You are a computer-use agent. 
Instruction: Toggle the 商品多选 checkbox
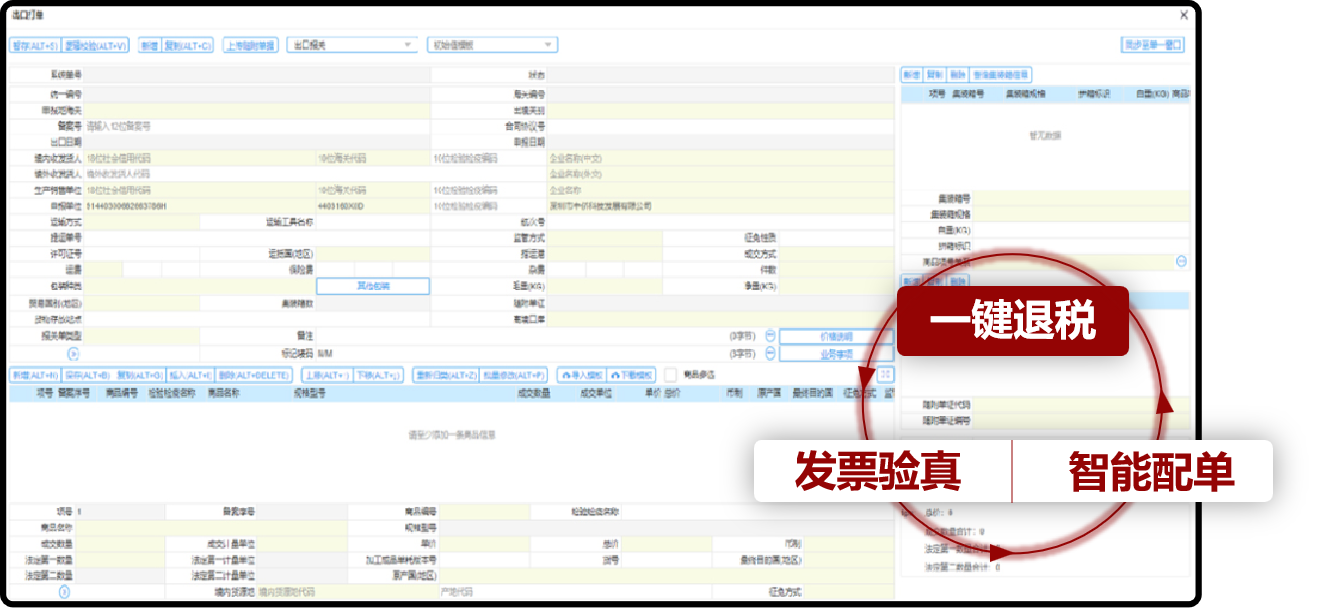tap(670, 374)
